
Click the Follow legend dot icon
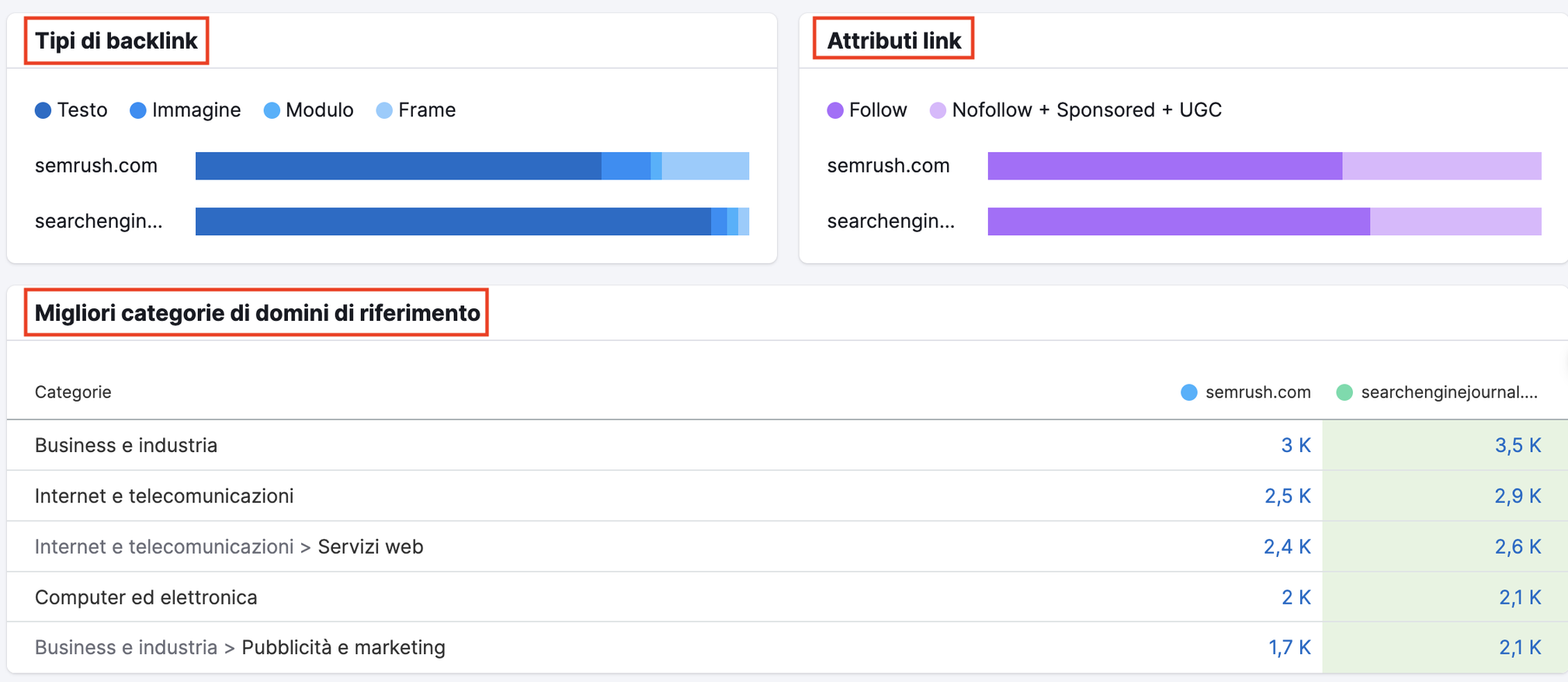click(x=835, y=110)
